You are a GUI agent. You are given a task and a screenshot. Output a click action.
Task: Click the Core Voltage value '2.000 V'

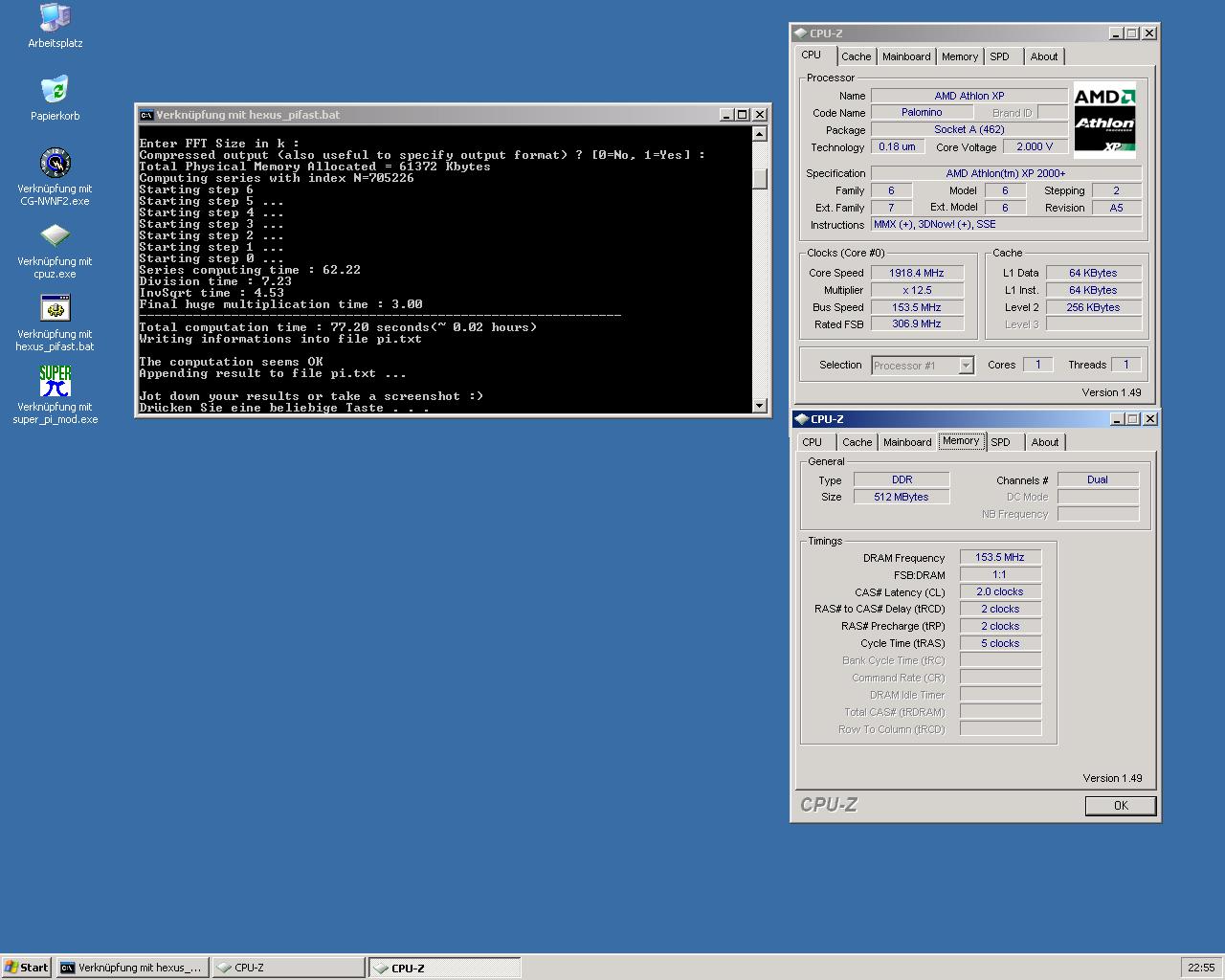[x=1035, y=147]
